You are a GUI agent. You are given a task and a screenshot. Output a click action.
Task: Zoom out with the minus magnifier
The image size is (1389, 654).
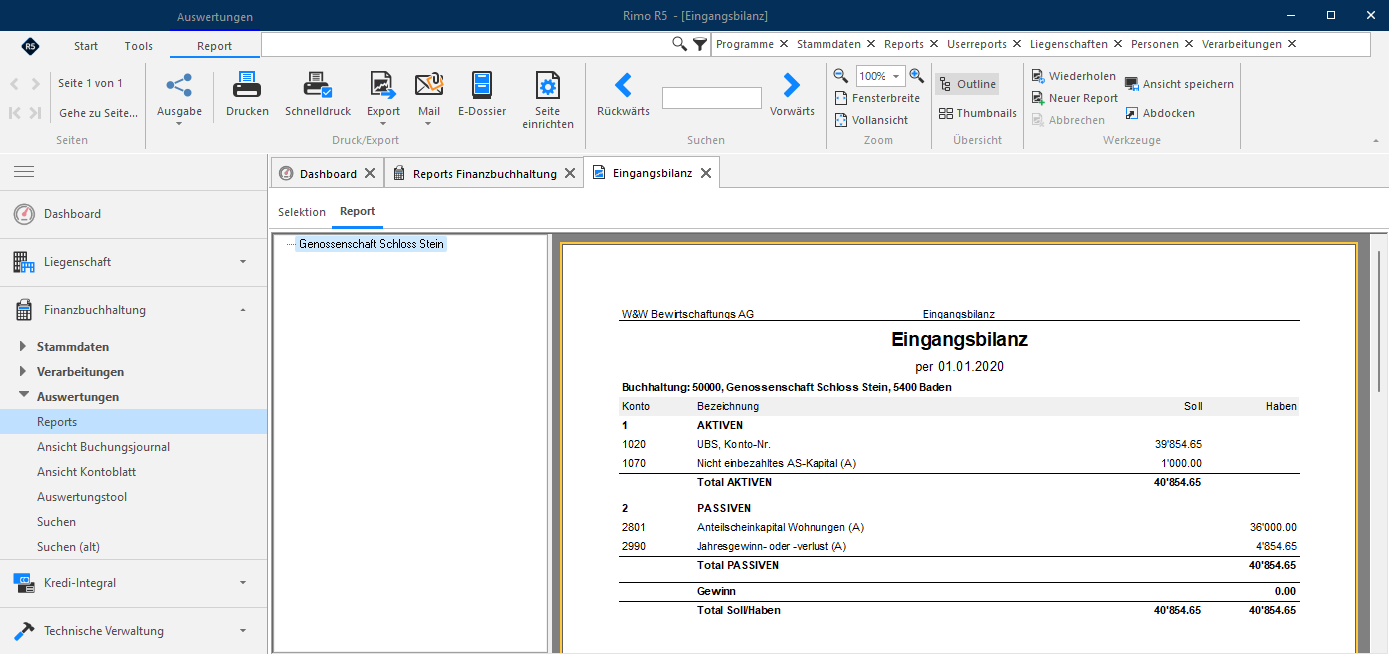(841, 76)
